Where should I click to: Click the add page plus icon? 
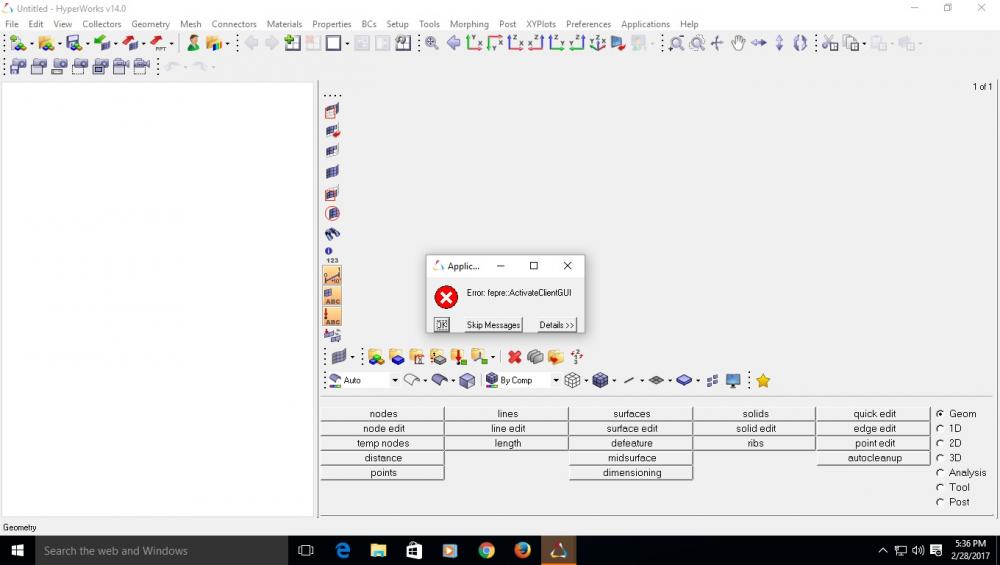292,43
